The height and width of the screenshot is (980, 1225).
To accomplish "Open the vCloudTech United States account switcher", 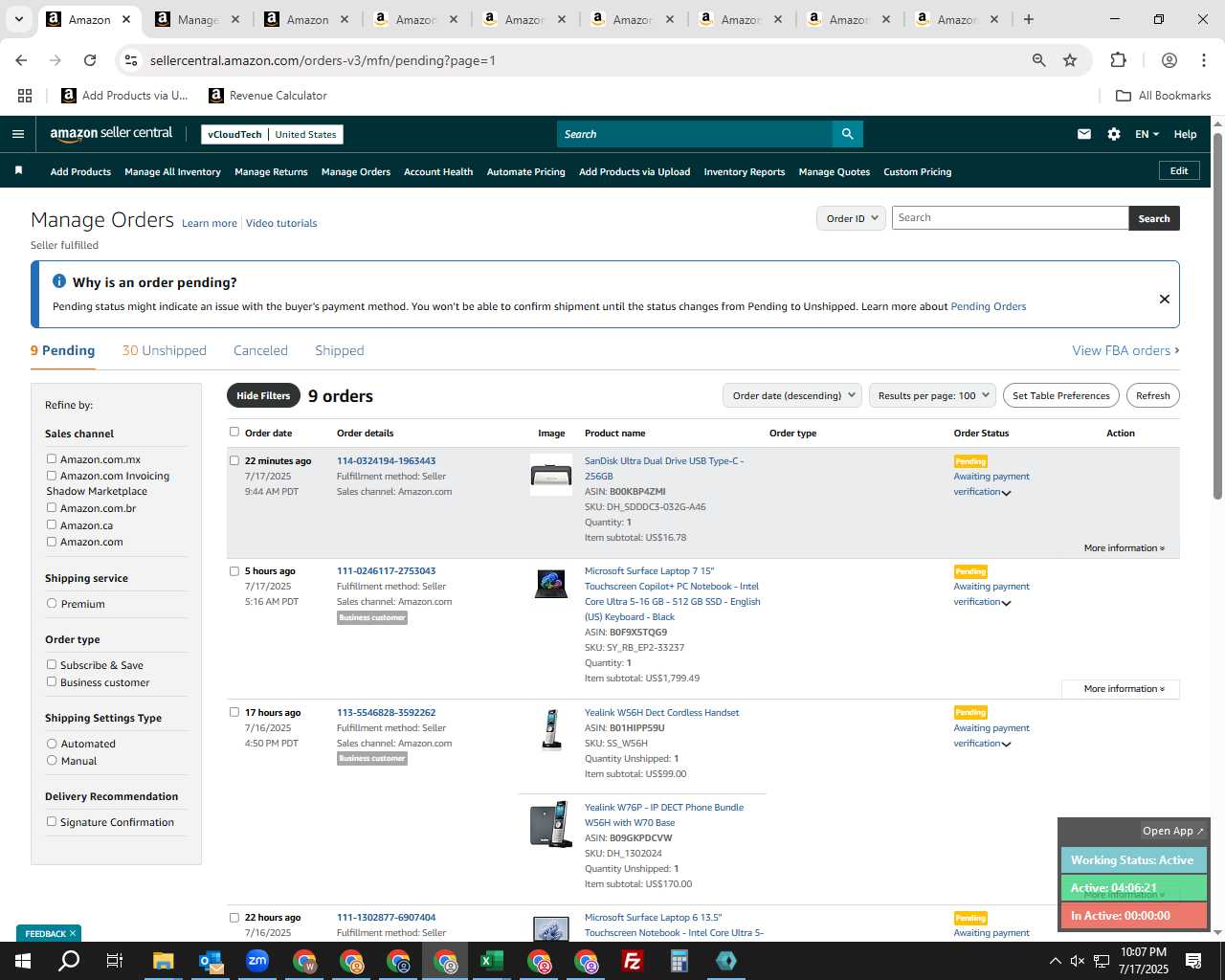I will tap(272, 134).
